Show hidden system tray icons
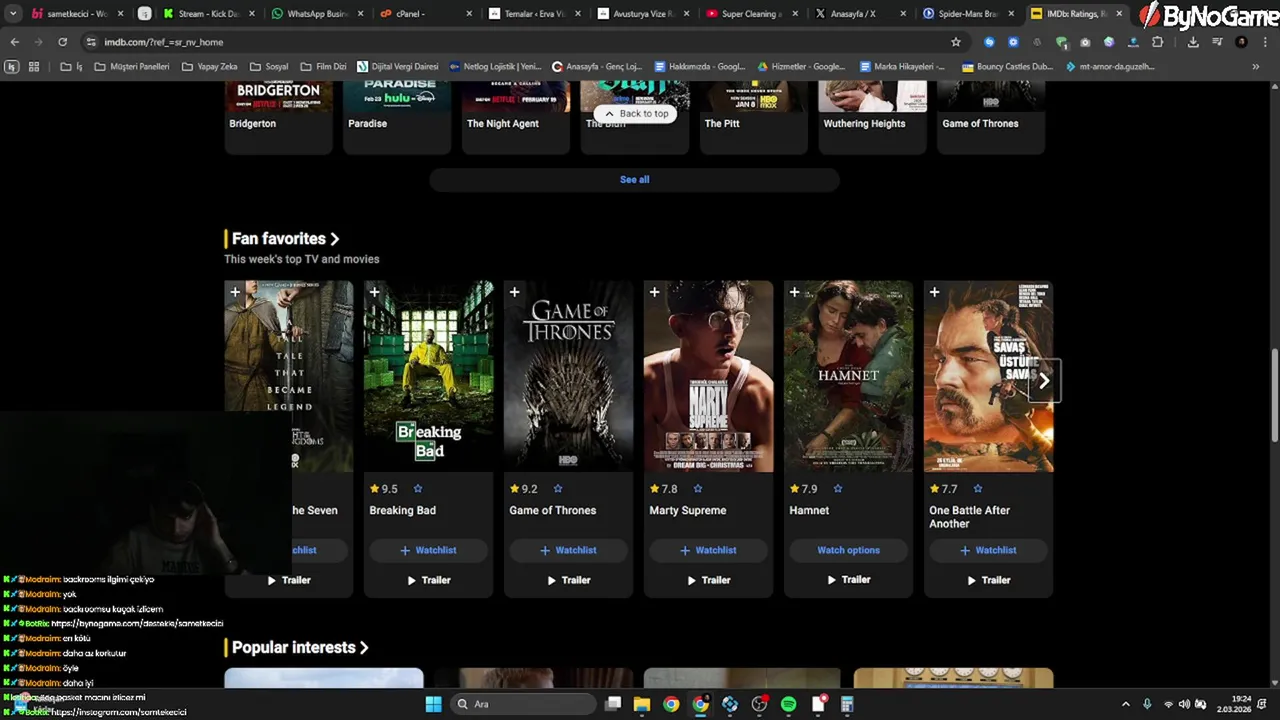The height and width of the screenshot is (720, 1280). pyautogui.click(x=1125, y=704)
